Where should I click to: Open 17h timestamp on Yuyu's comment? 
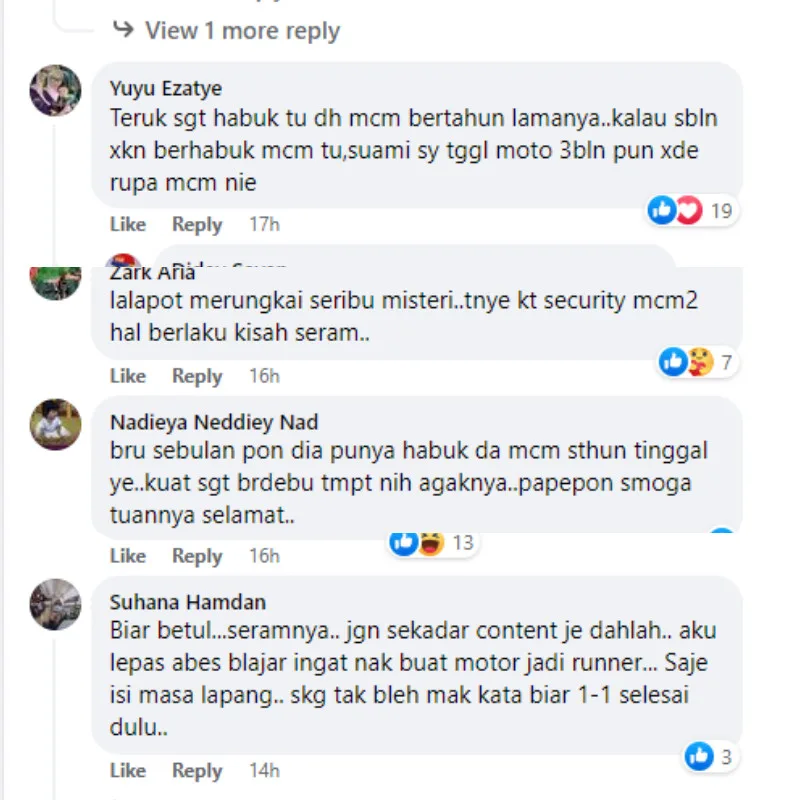pyautogui.click(x=264, y=224)
